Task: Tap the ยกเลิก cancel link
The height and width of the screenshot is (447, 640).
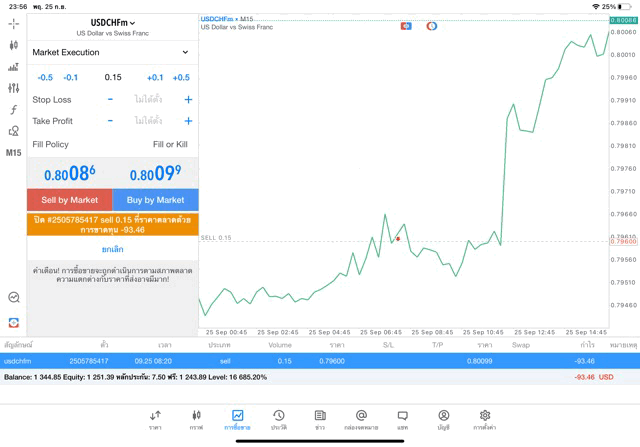Action: tap(112, 249)
